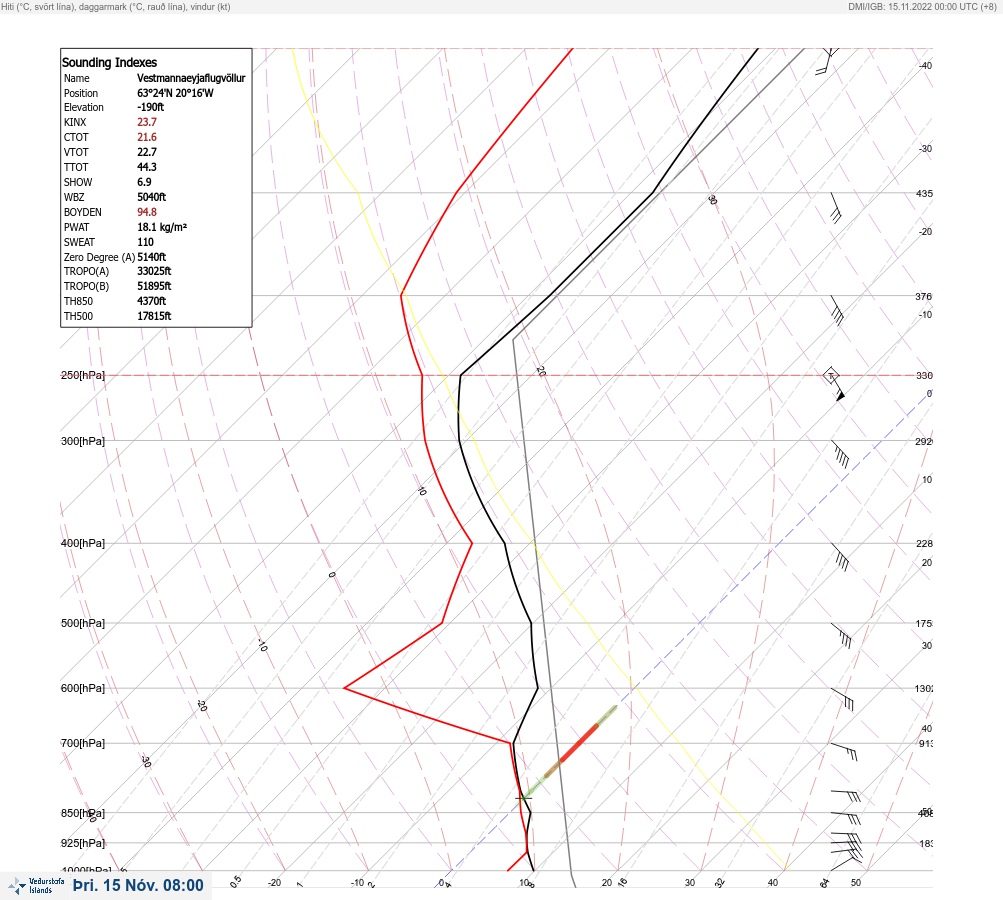Click the TTOT value 44.3
The image size is (1003, 900).
[x=146, y=167]
